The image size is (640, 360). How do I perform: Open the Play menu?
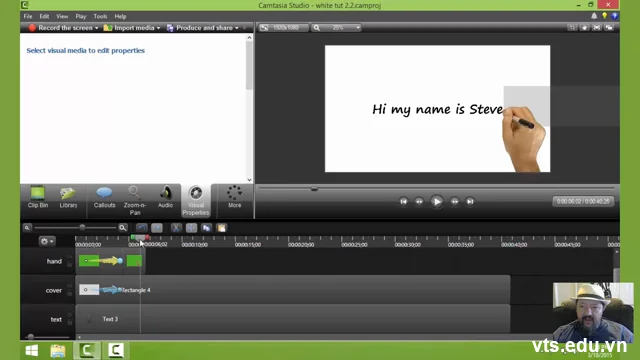click(x=81, y=16)
